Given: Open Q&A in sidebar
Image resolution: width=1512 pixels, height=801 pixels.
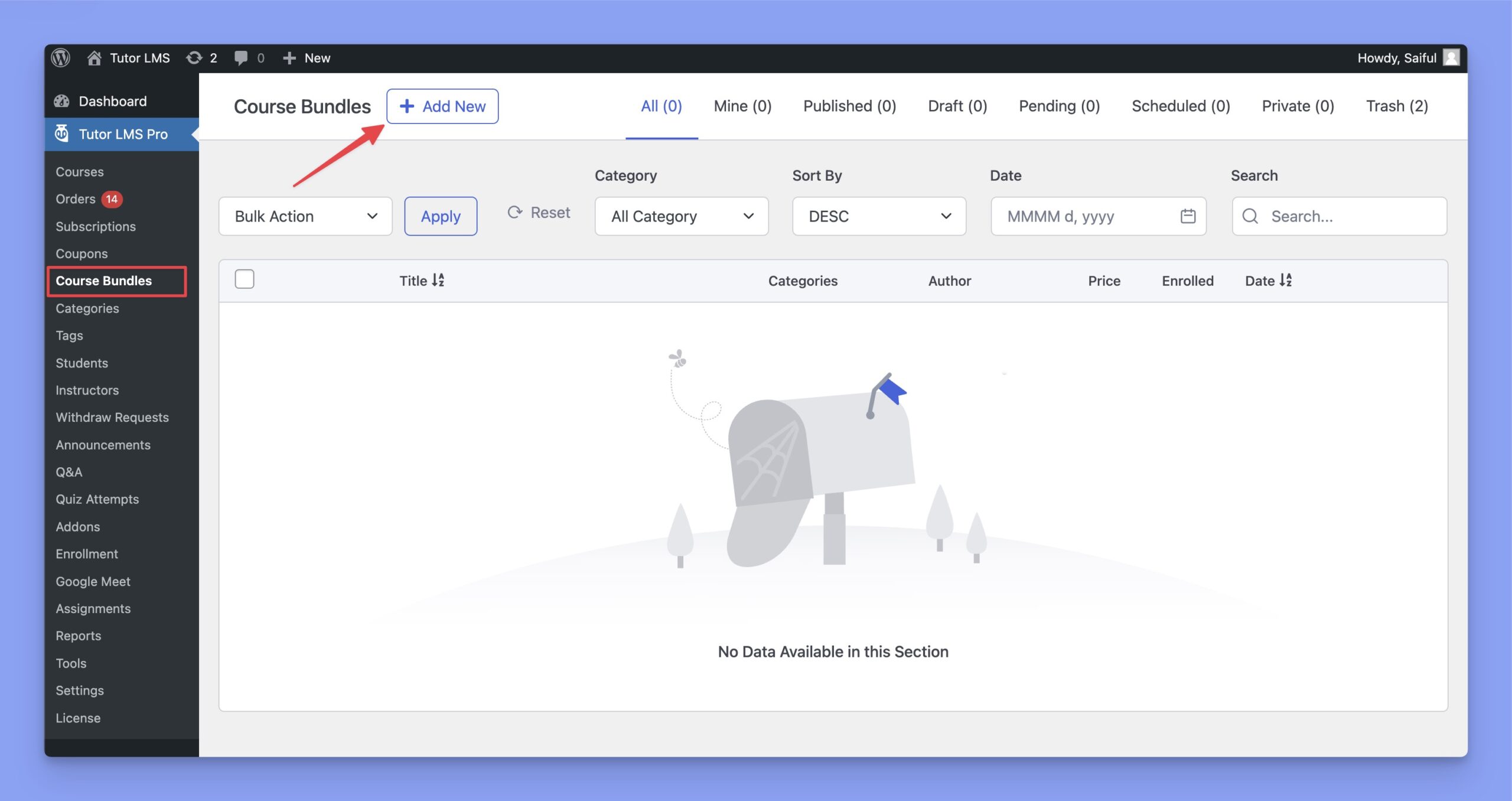Looking at the screenshot, I should [x=69, y=472].
